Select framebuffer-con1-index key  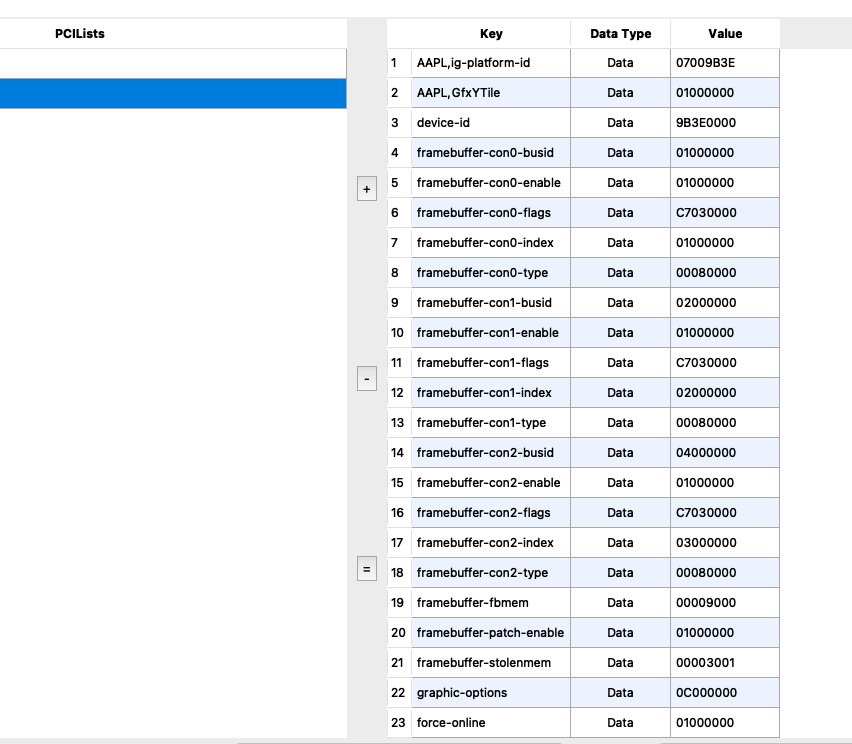click(491, 393)
